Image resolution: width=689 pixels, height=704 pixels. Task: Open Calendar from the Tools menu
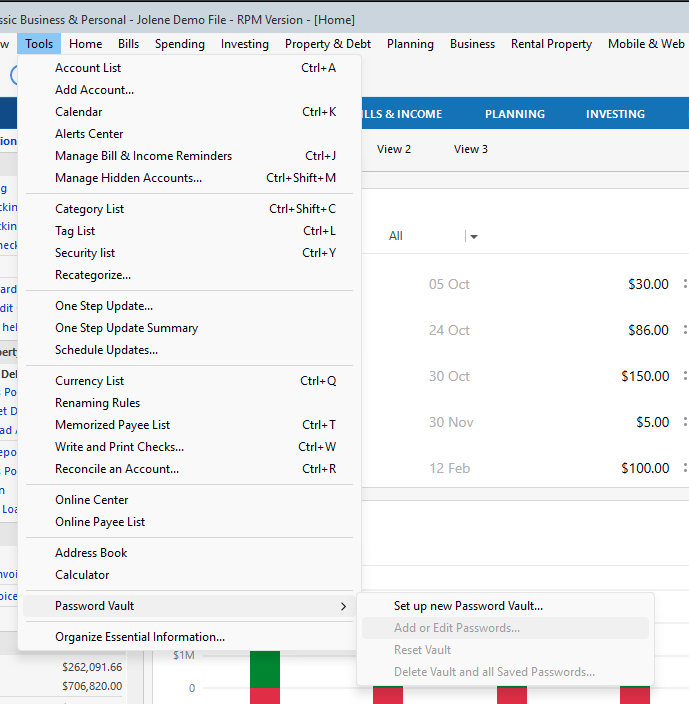click(x=189, y=112)
